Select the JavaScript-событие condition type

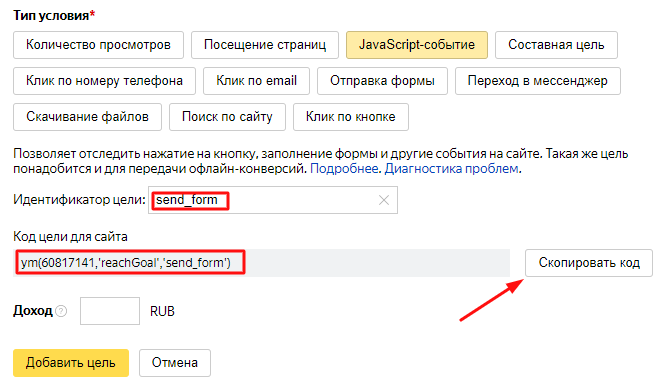point(417,45)
